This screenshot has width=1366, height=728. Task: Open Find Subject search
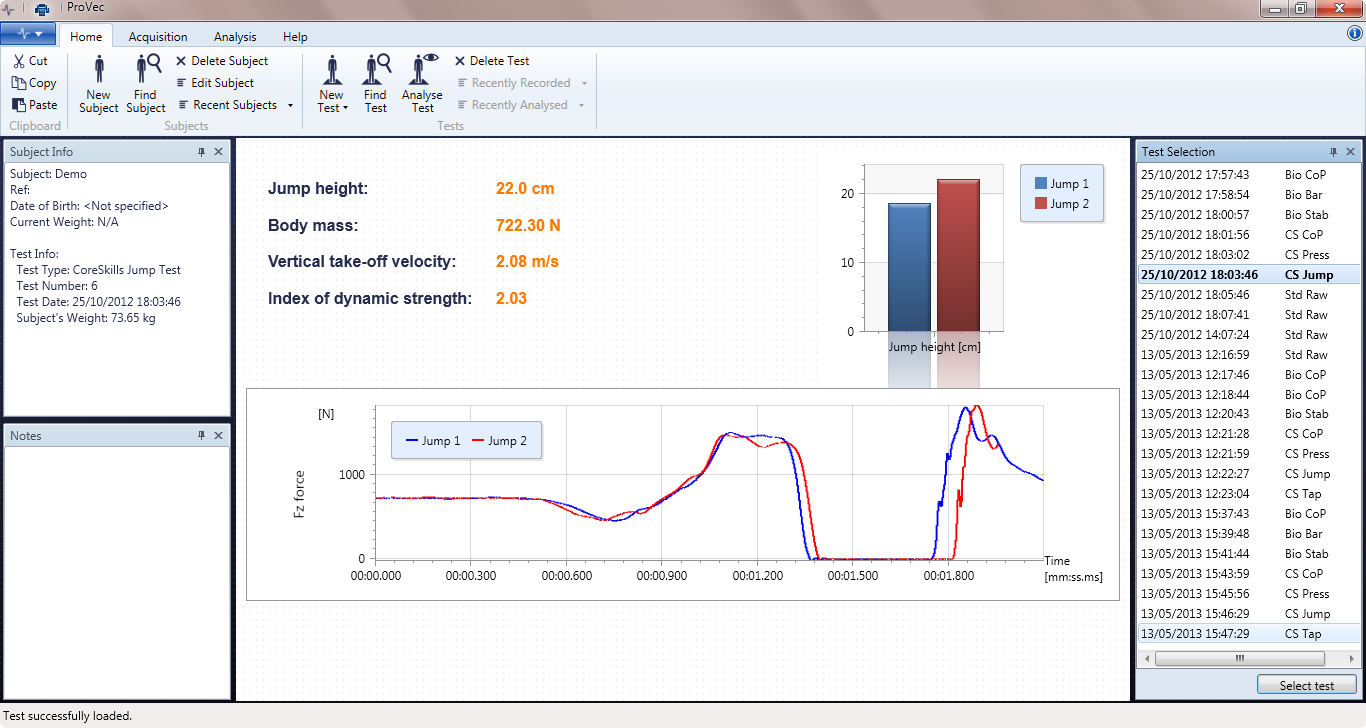[146, 84]
